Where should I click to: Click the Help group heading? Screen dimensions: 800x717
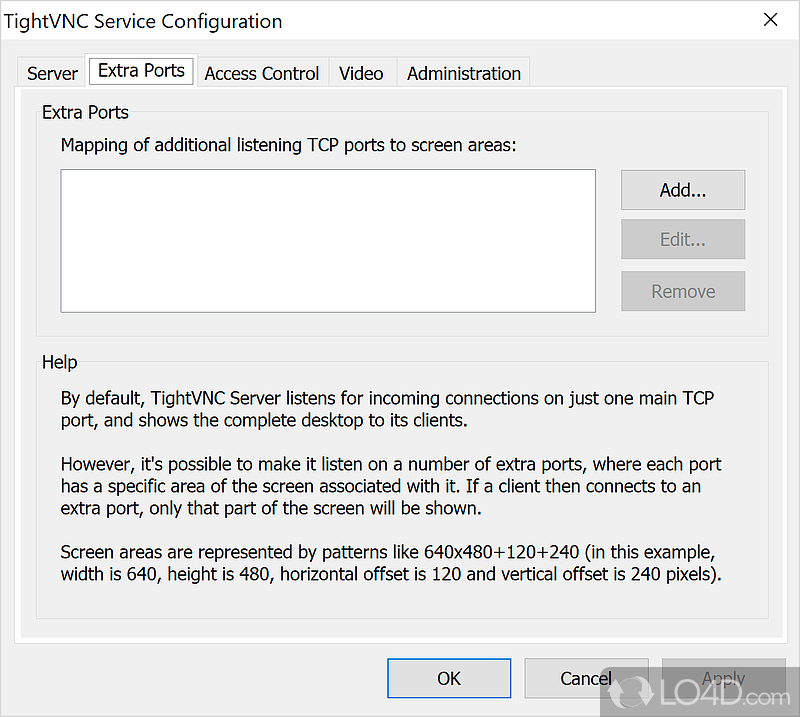point(60,362)
